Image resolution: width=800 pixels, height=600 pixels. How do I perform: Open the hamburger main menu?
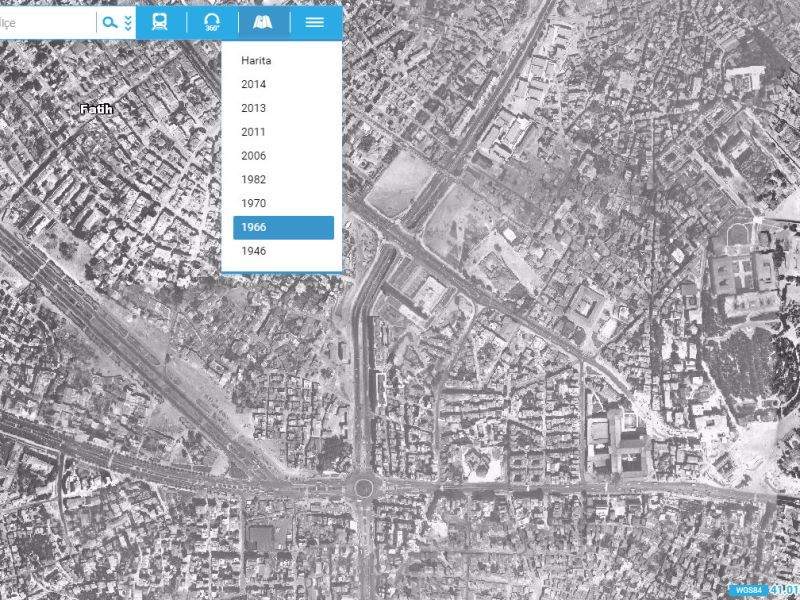(x=315, y=22)
